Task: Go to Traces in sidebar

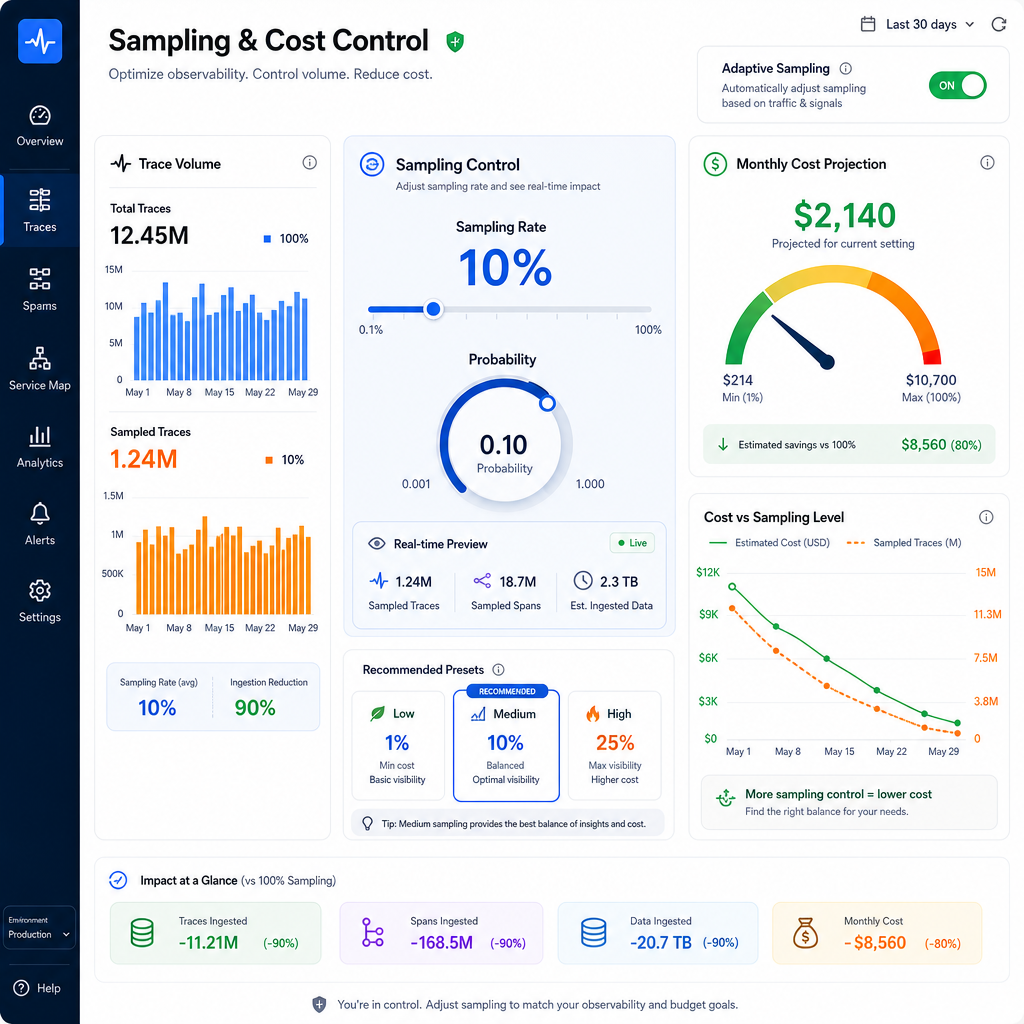Action: (40, 210)
